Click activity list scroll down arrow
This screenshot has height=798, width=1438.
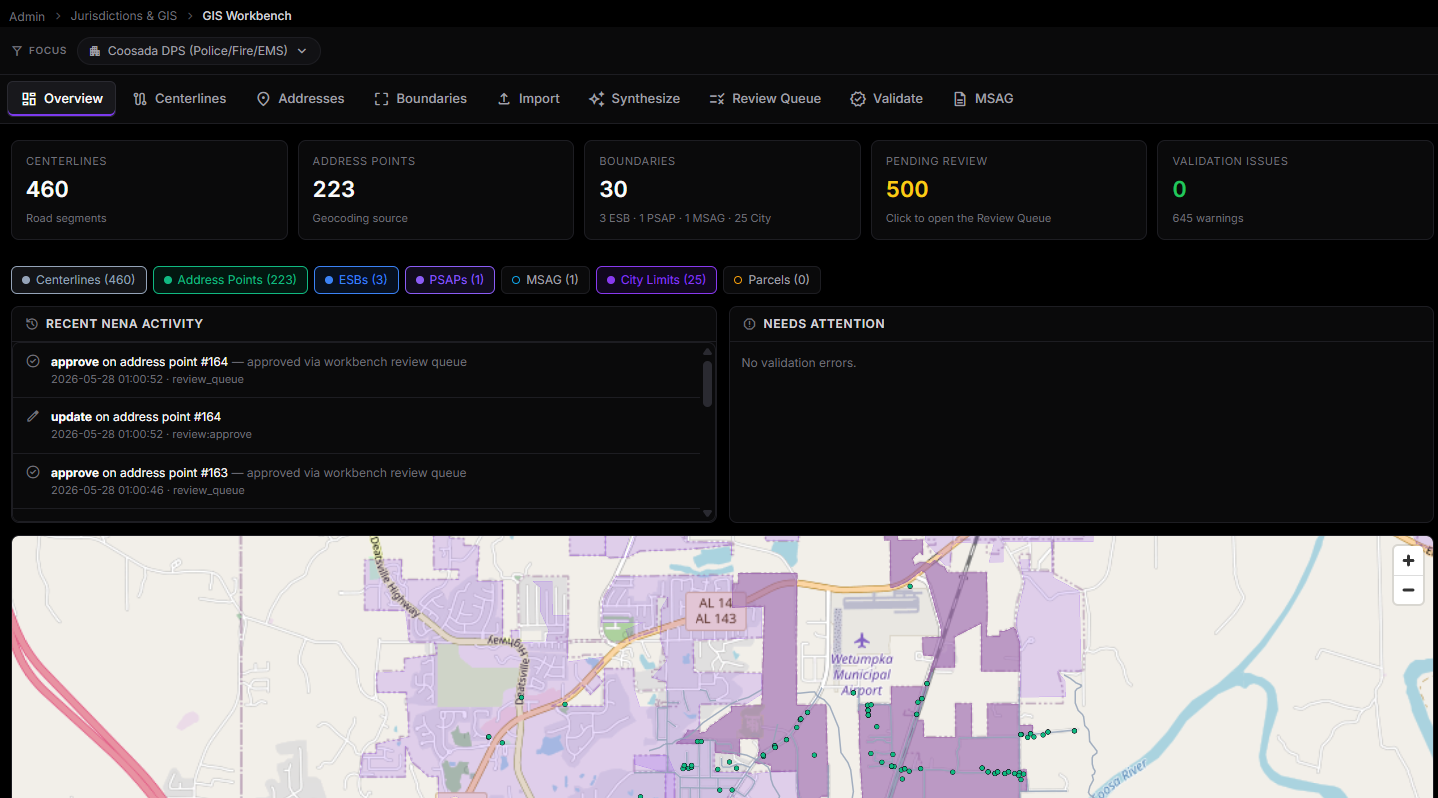tap(708, 513)
